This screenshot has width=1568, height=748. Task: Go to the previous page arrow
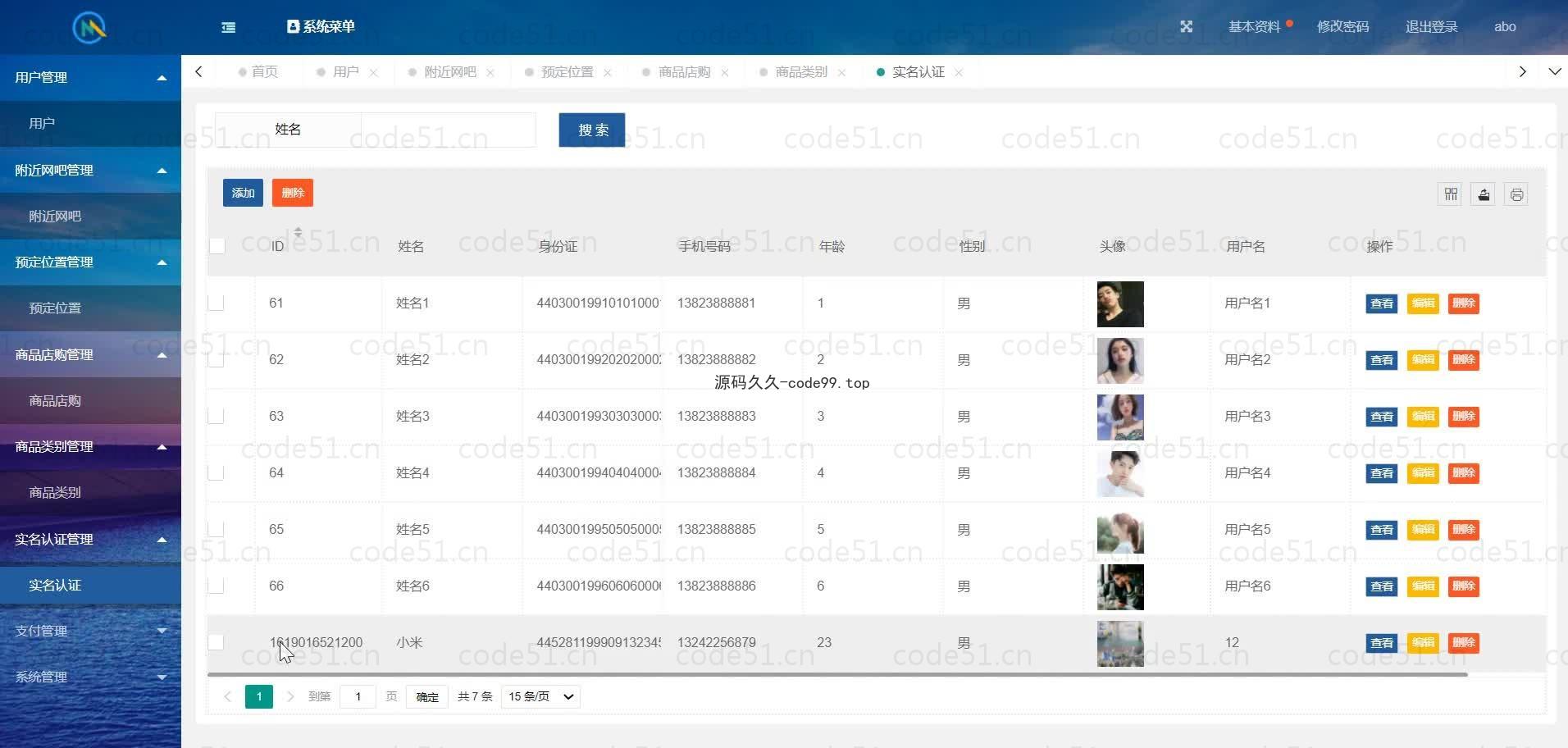click(227, 696)
